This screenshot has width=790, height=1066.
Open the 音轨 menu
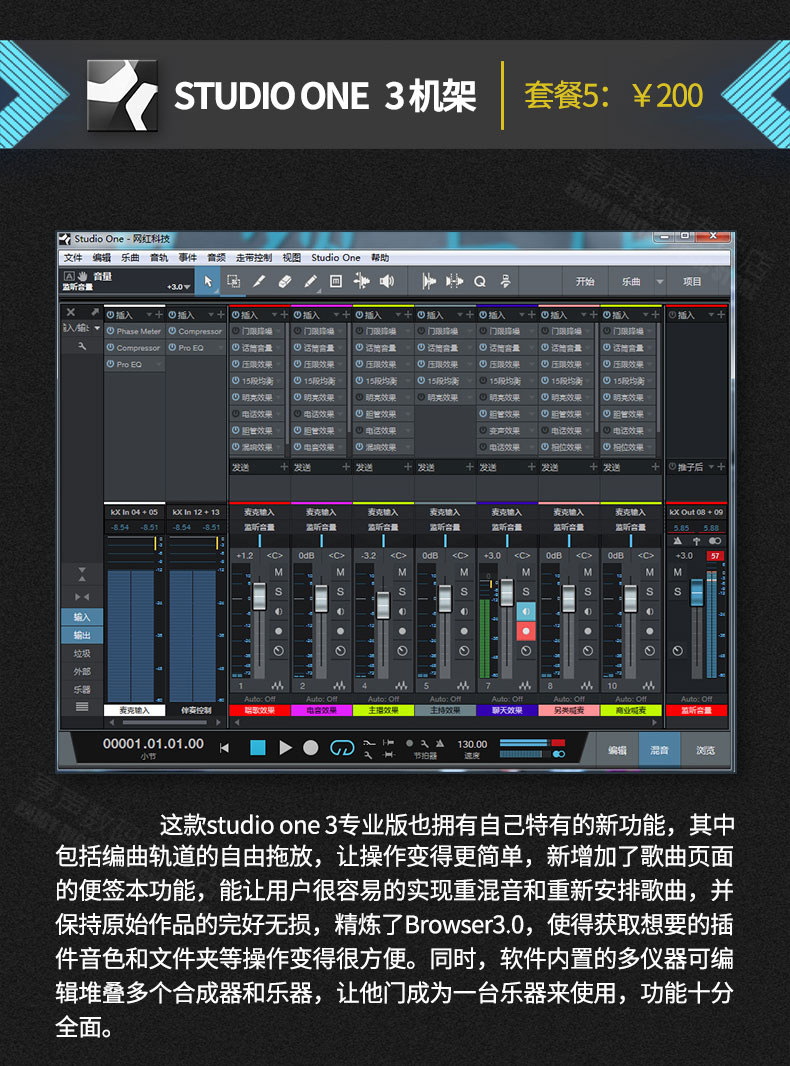click(158, 258)
